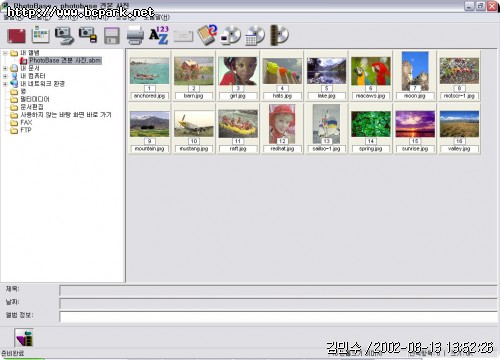Click the 제목 title input field
This screenshot has width=500, height=360.
(x=278, y=290)
